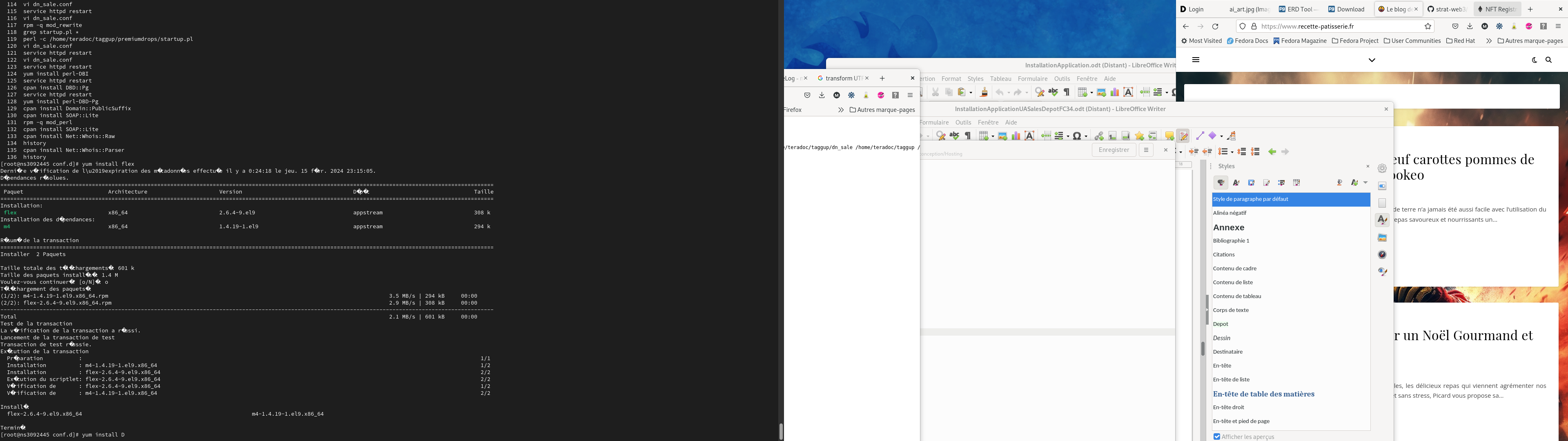The width and height of the screenshot is (1568, 441).
Task: Toggle the Afficher les aperçus checkbox
Action: tap(1217, 437)
